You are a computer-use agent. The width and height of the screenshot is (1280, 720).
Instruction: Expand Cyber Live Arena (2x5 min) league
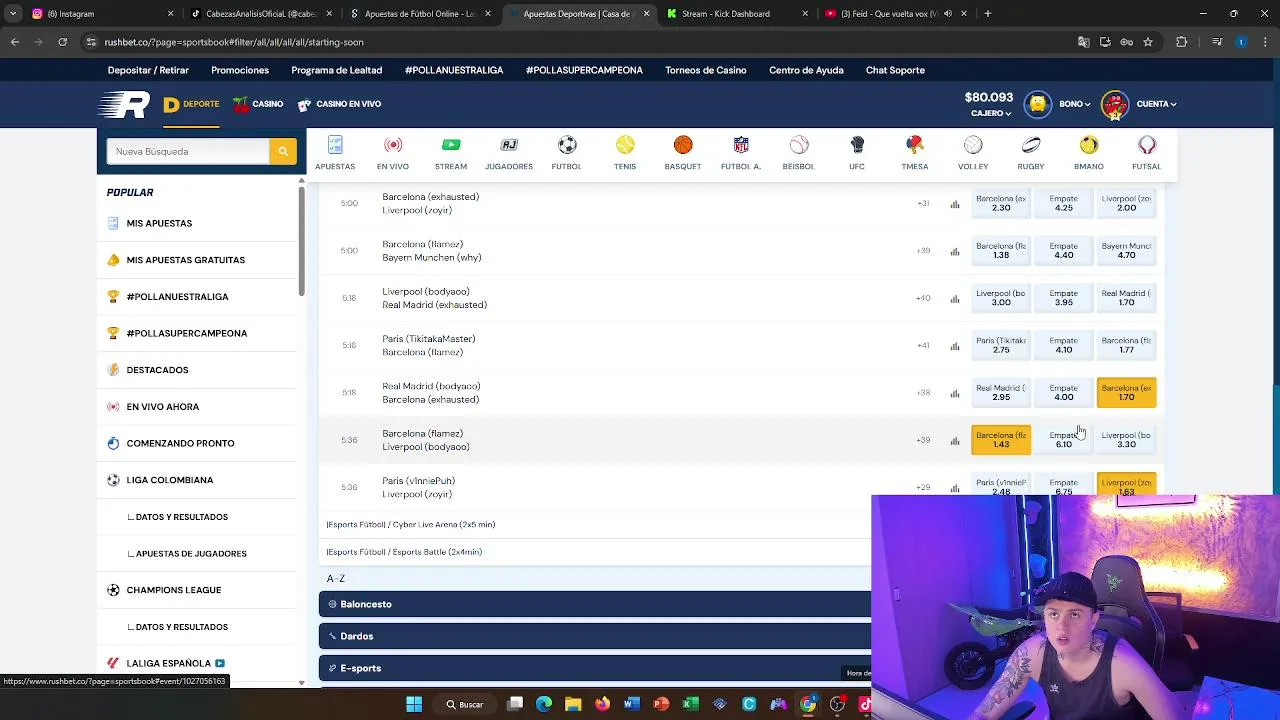click(x=410, y=524)
